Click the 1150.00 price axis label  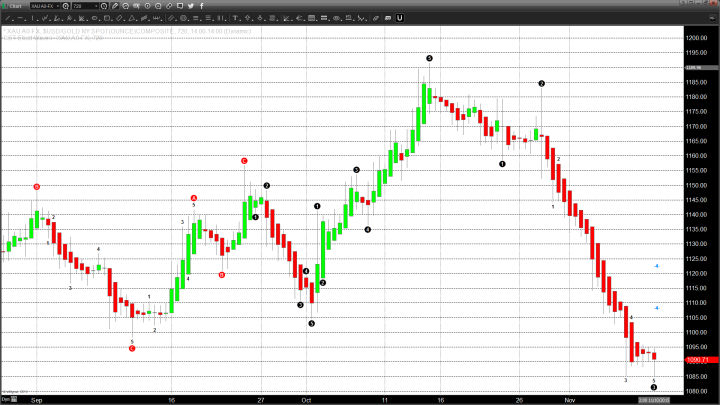pyautogui.click(x=697, y=185)
